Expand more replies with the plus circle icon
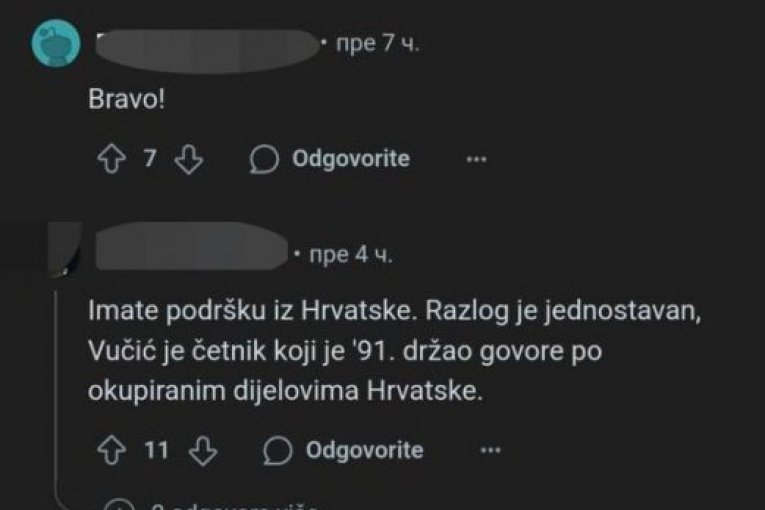 coord(119,505)
